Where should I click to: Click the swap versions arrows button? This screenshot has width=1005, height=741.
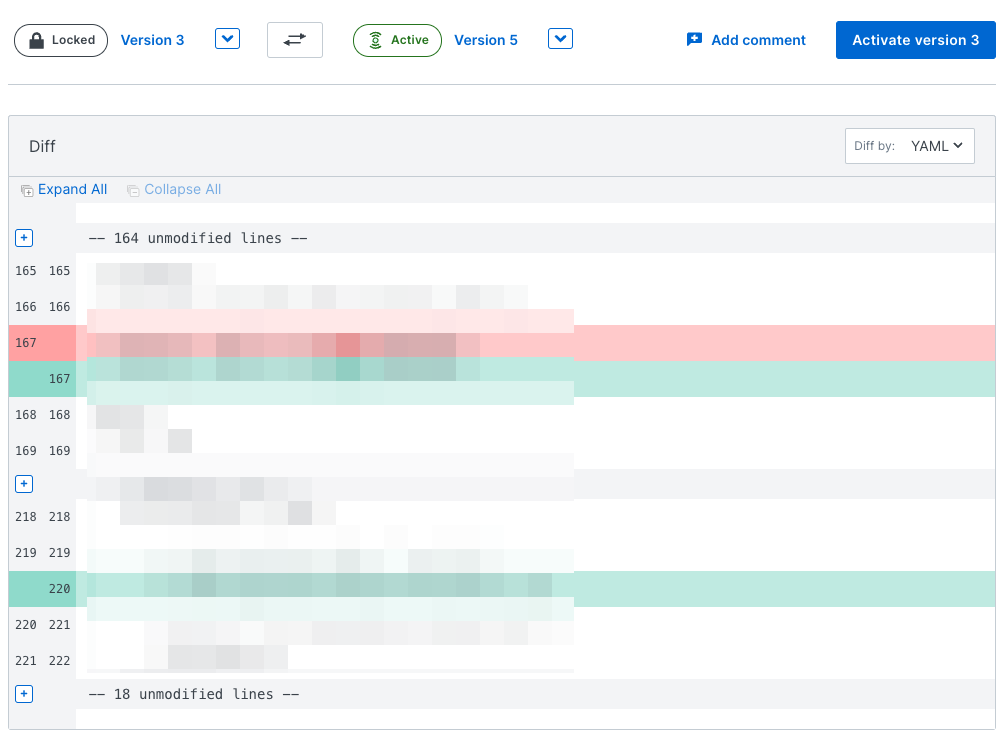click(x=295, y=40)
